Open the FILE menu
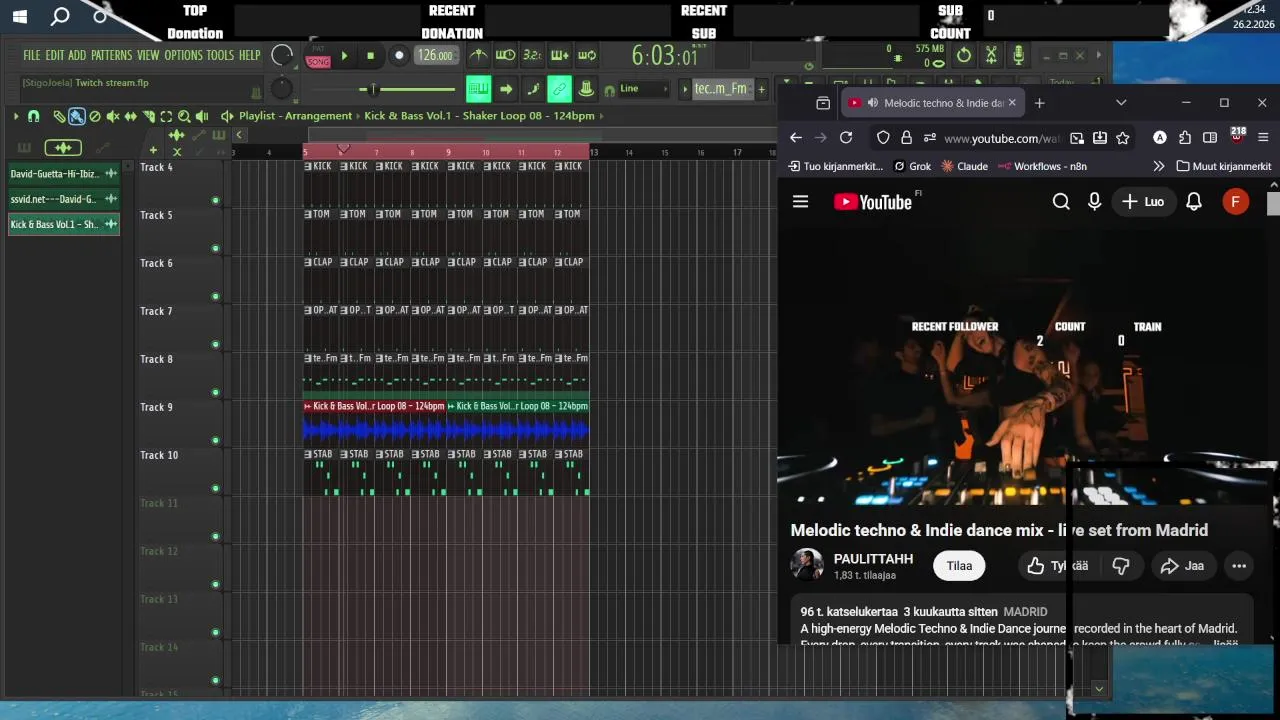This screenshot has height=720, width=1280. click(32, 55)
